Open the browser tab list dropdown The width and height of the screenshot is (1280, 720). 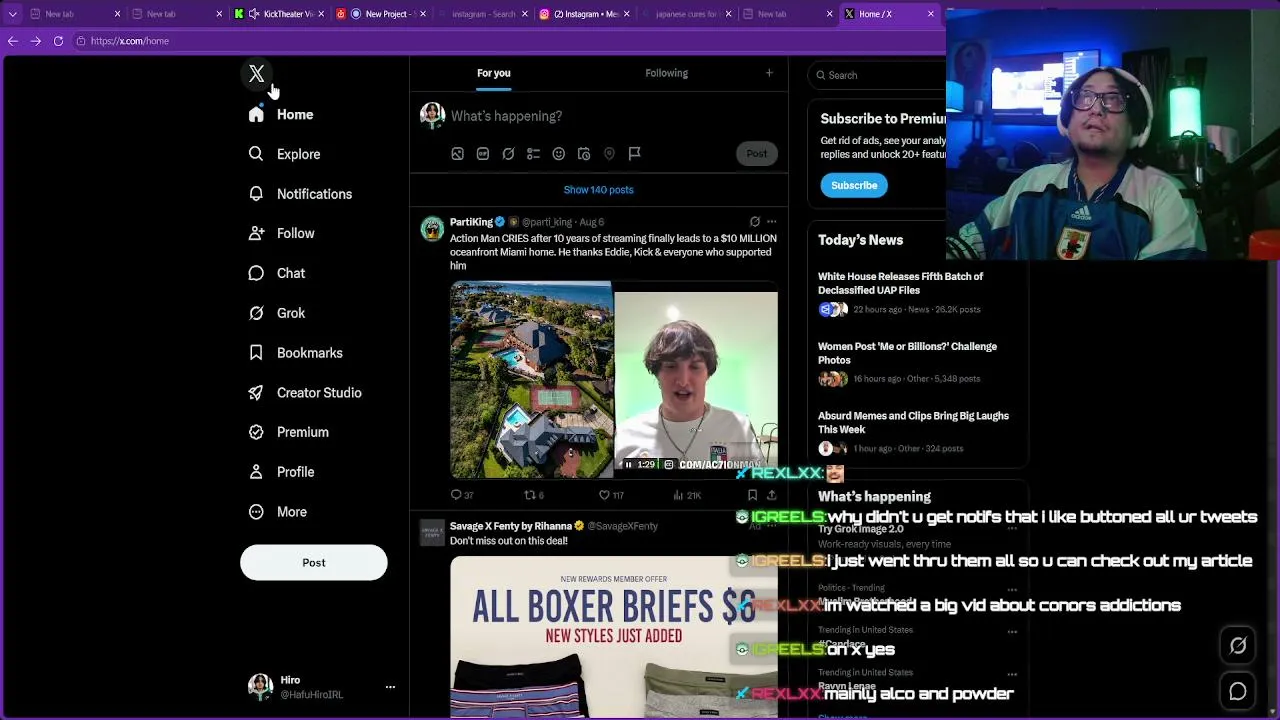click(x=12, y=14)
